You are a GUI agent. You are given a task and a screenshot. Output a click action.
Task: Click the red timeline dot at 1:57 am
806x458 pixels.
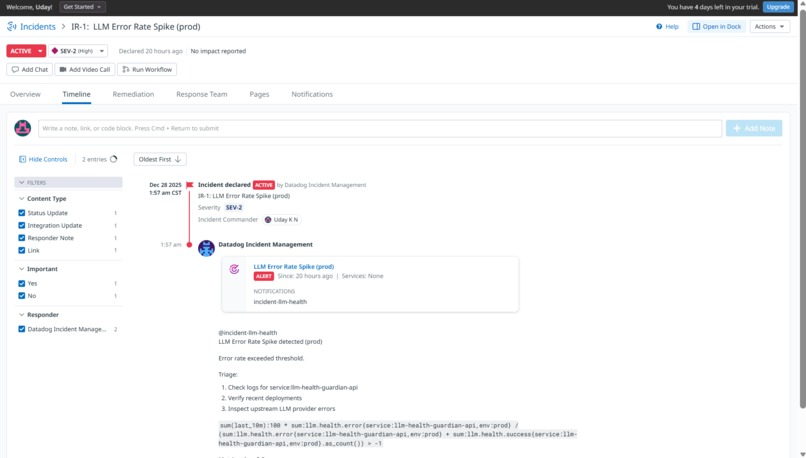click(189, 245)
